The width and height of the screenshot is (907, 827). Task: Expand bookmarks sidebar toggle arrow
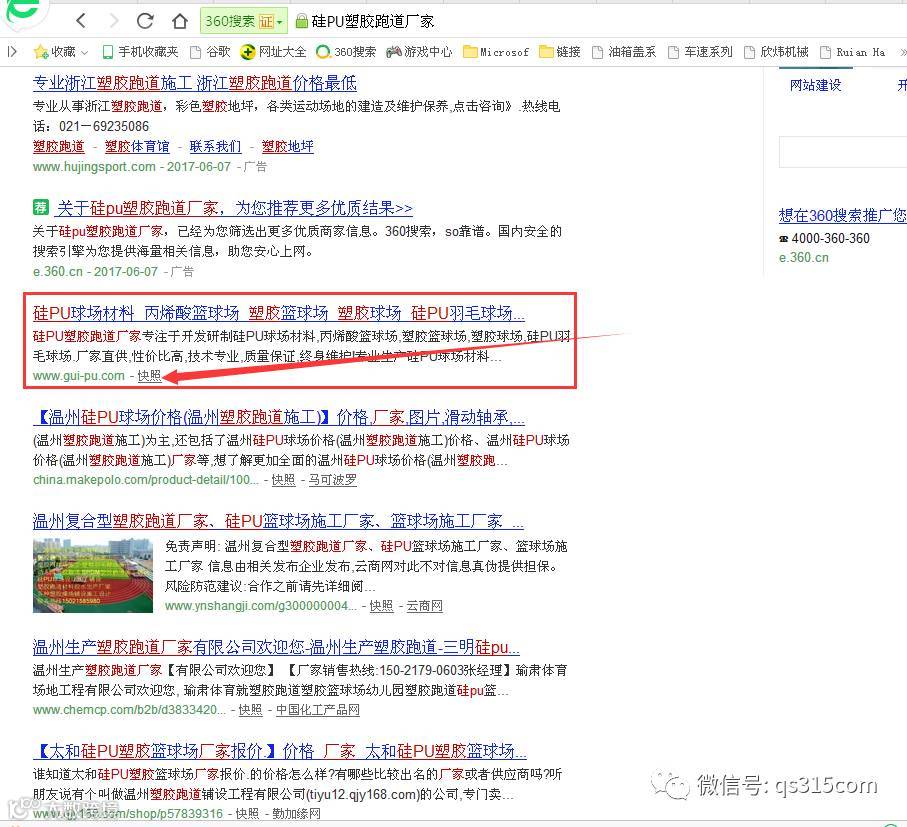pos(12,52)
